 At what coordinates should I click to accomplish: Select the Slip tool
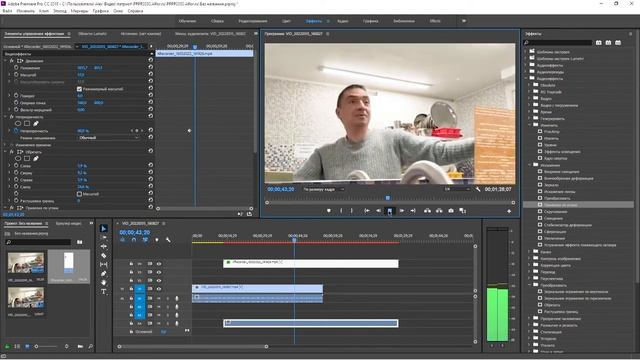pyautogui.click(x=104, y=264)
